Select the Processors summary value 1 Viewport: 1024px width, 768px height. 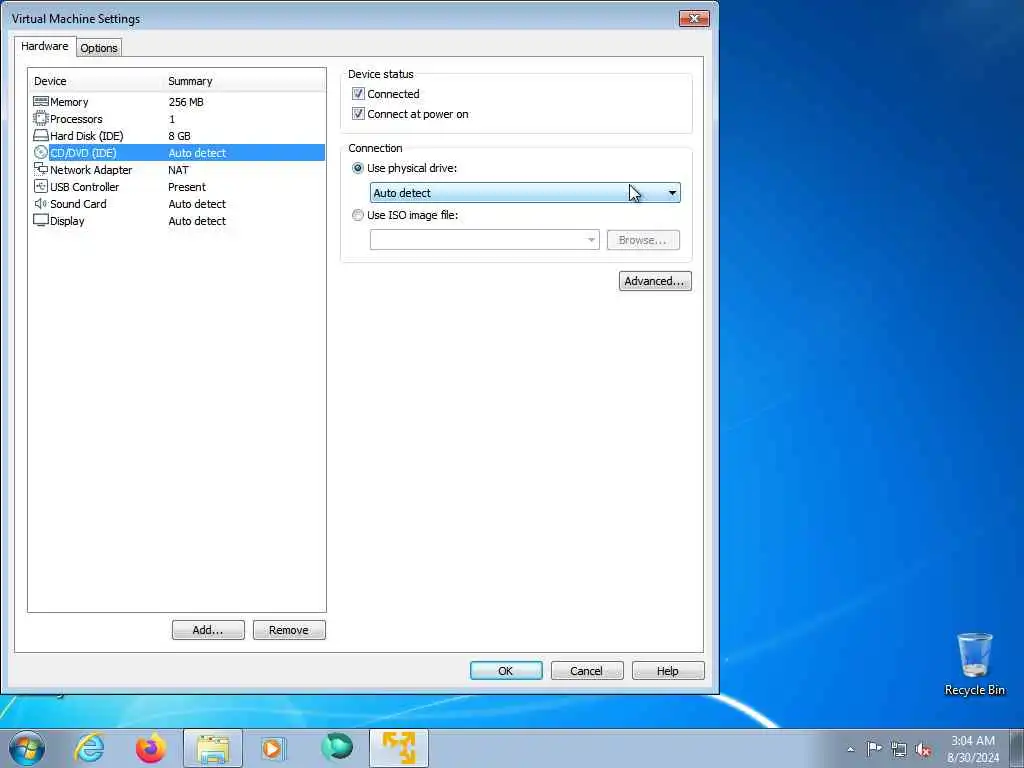point(172,119)
